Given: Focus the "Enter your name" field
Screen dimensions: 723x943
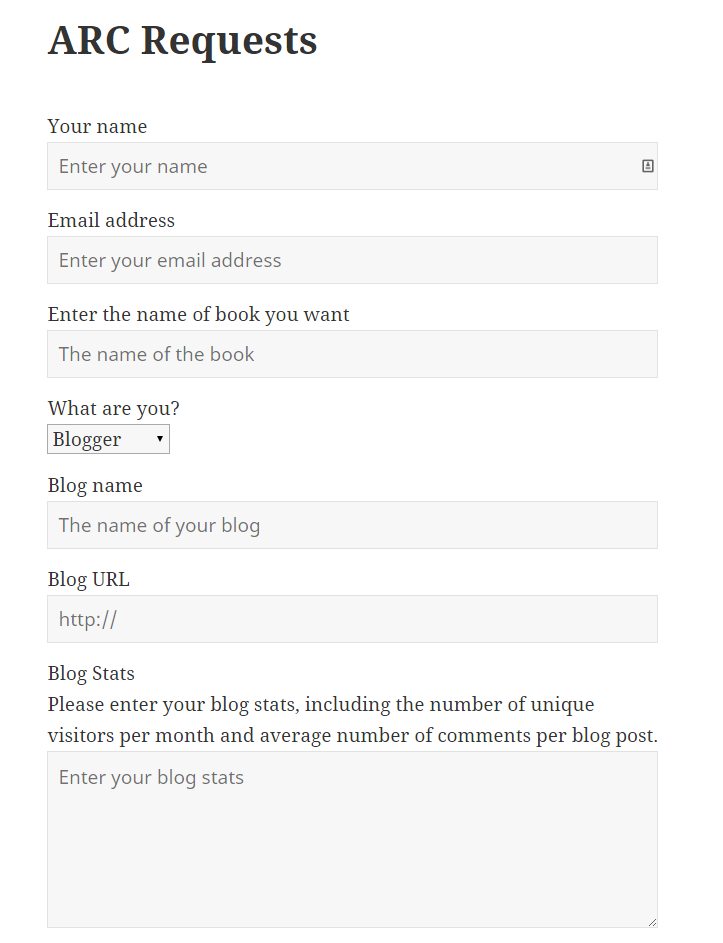Looking at the screenshot, I should point(340,166).
